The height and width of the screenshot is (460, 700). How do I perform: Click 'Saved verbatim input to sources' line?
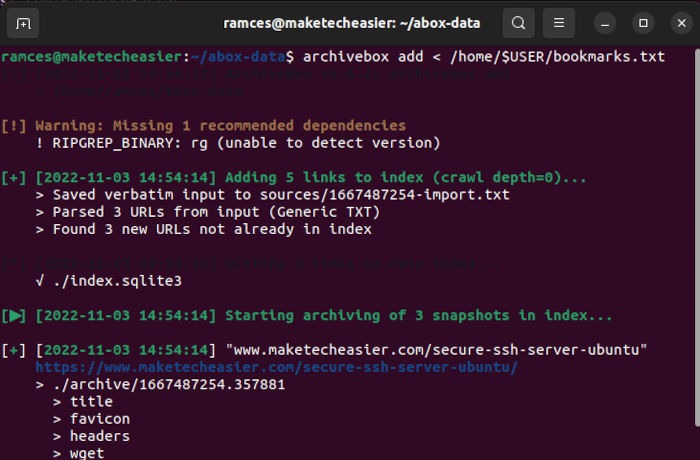tap(273, 195)
